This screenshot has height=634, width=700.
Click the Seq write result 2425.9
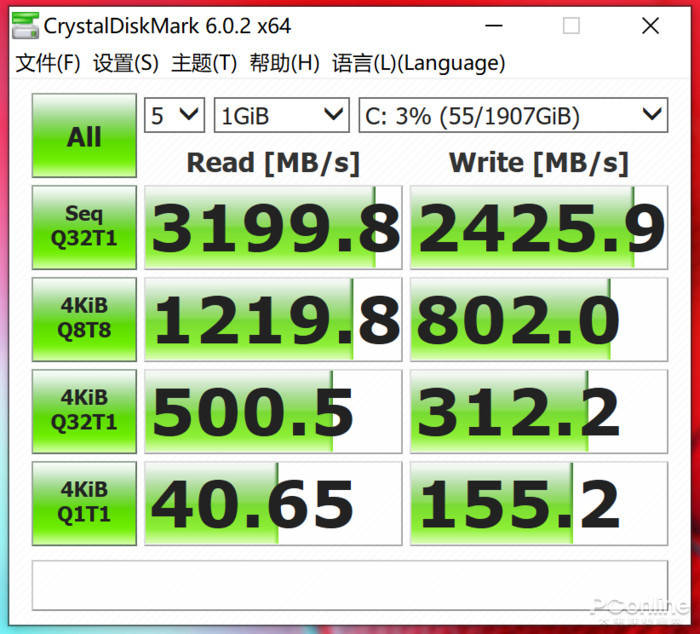pyautogui.click(x=539, y=227)
